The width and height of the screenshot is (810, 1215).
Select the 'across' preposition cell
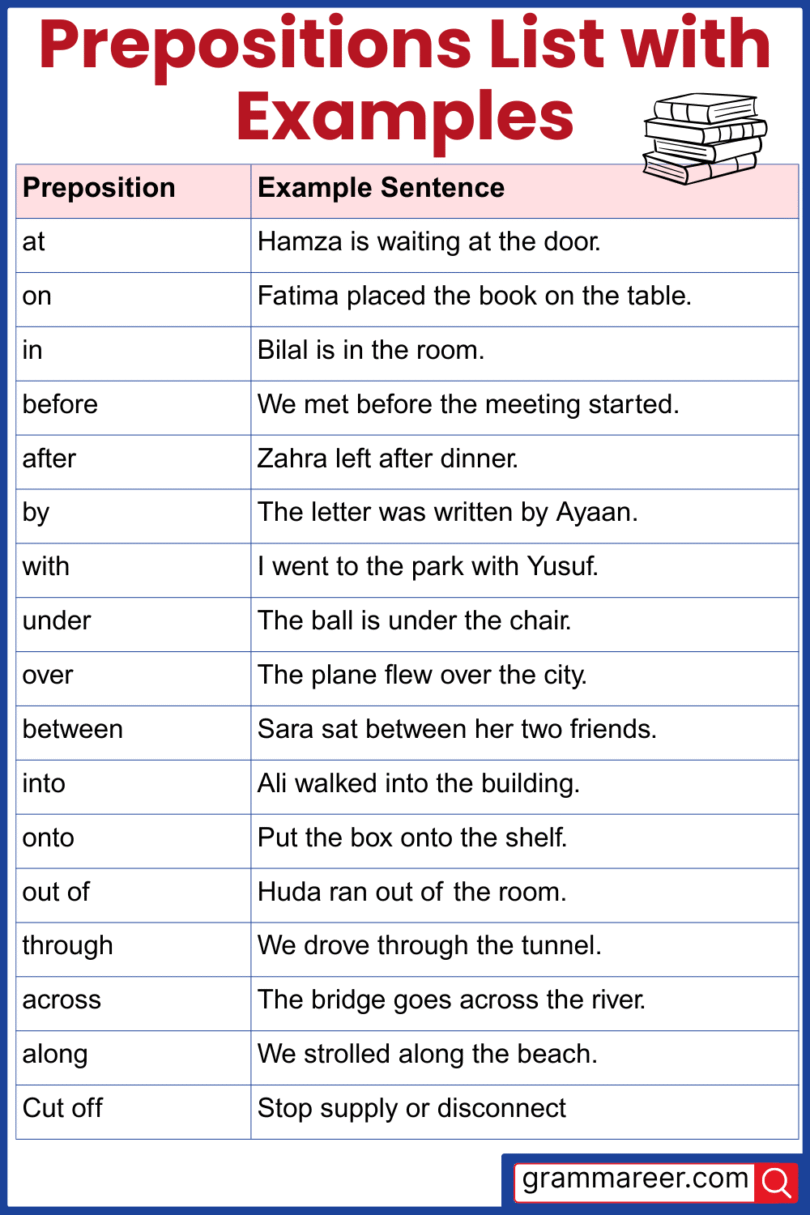62,999
